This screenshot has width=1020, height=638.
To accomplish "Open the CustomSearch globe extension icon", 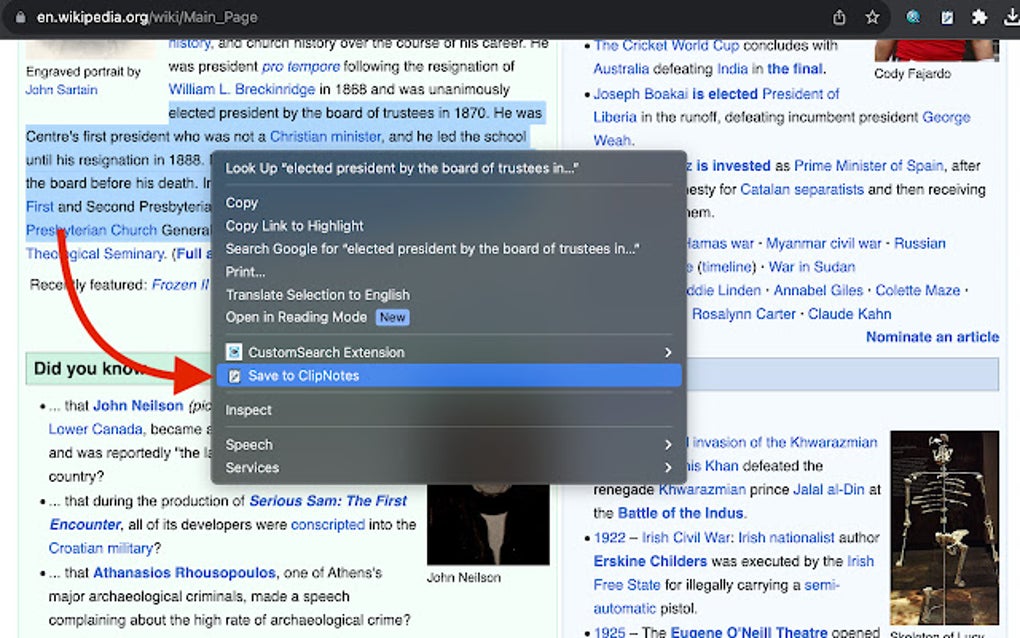I will tap(912, 17).
